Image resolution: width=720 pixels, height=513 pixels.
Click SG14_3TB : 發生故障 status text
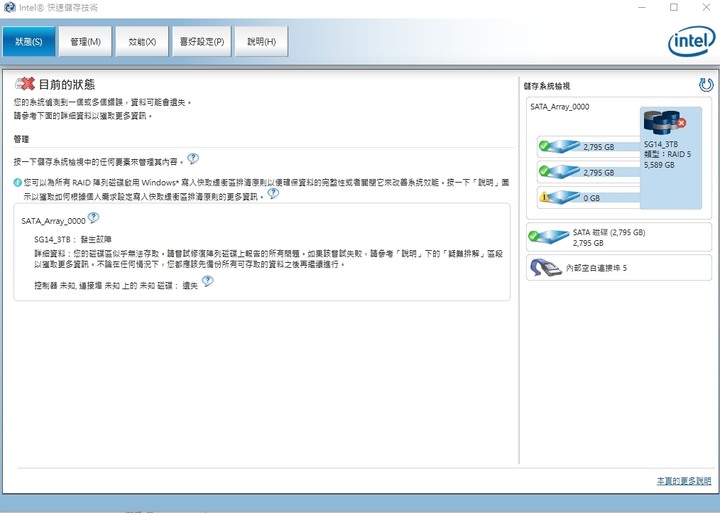point(73,239)
